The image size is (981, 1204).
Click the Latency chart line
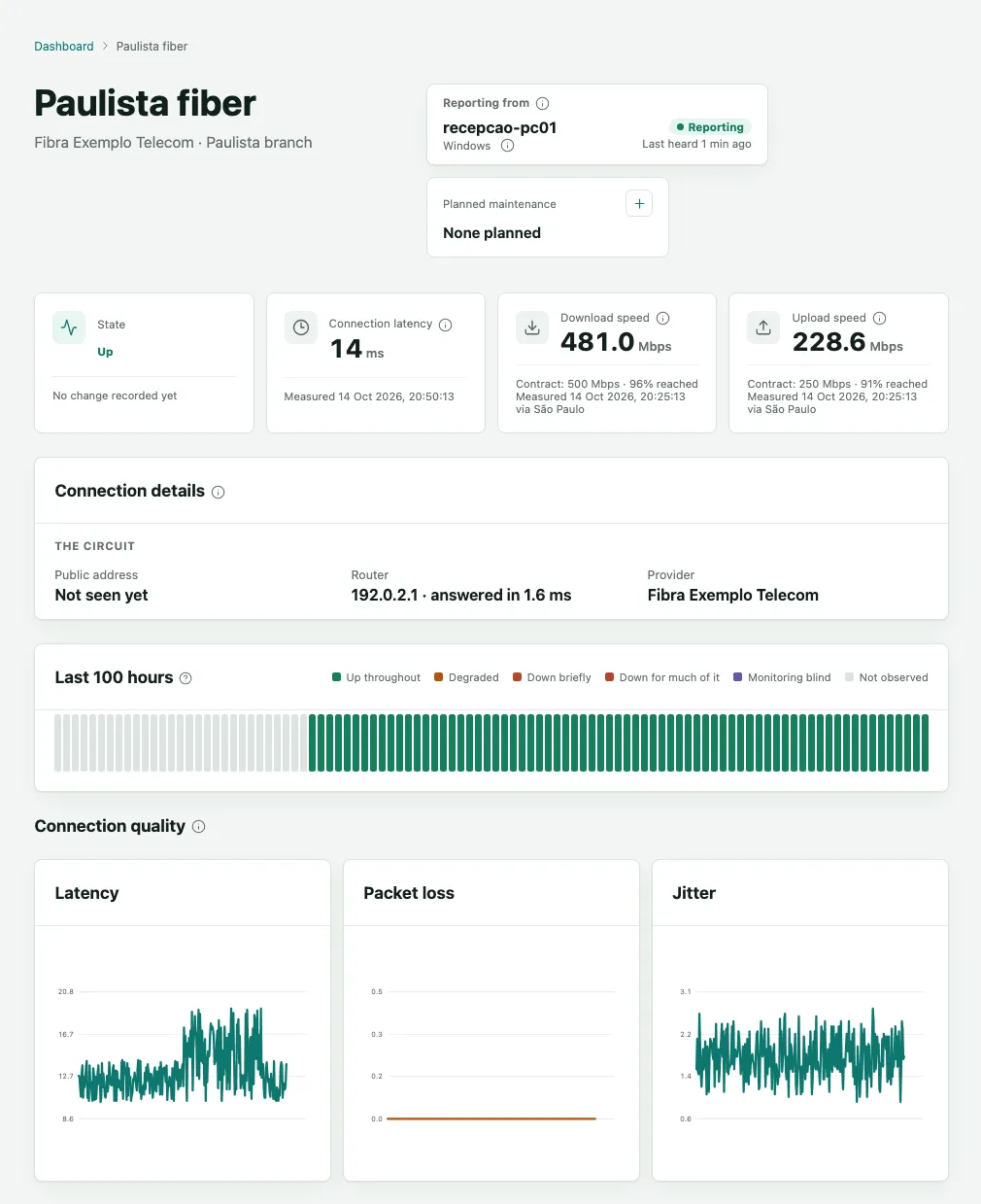point(183,1055)
